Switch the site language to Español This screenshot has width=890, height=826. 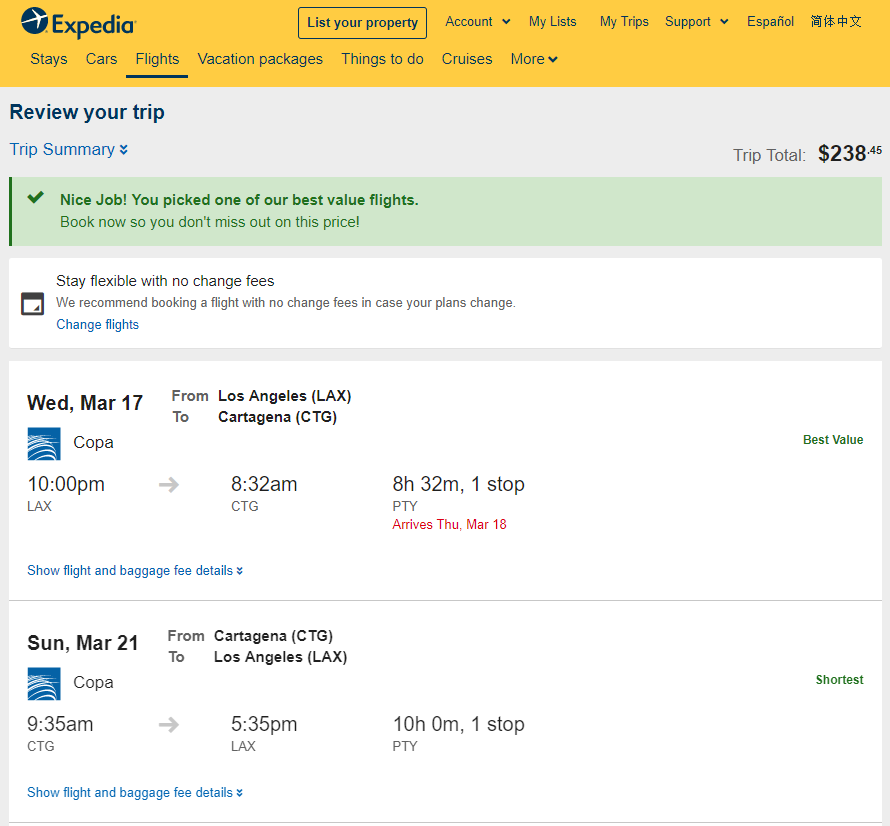point(770,22)
